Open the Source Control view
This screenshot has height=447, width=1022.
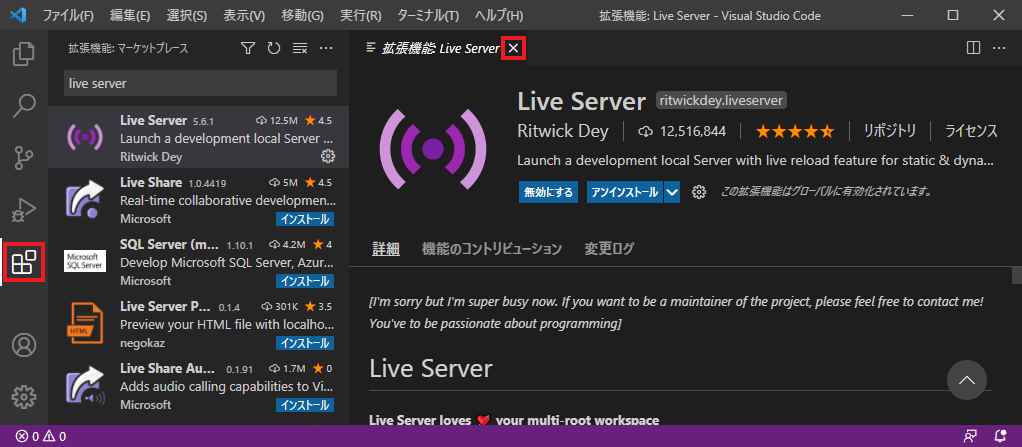click(24, 158)
